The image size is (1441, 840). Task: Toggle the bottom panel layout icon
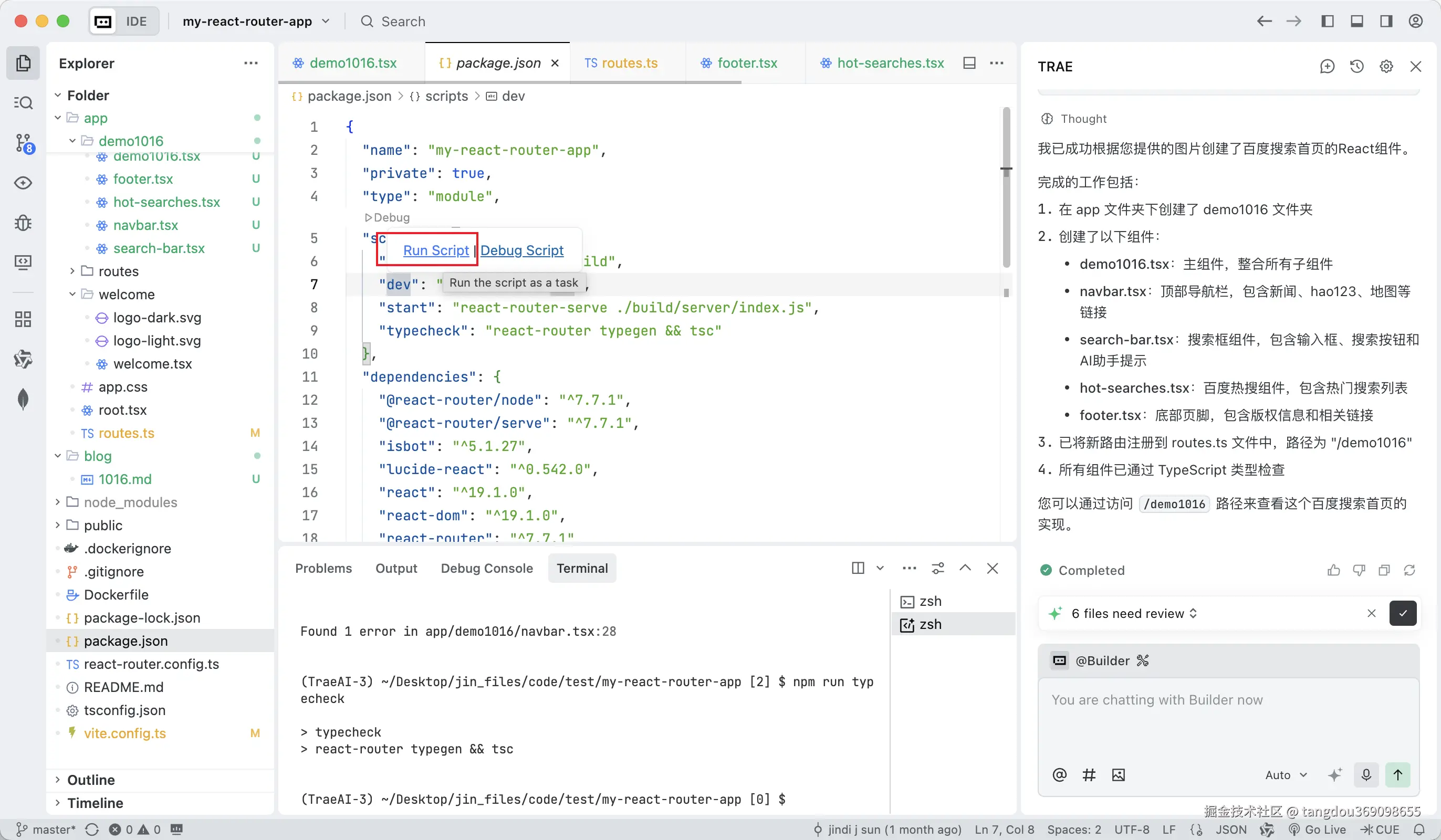tap(1356, 21)
